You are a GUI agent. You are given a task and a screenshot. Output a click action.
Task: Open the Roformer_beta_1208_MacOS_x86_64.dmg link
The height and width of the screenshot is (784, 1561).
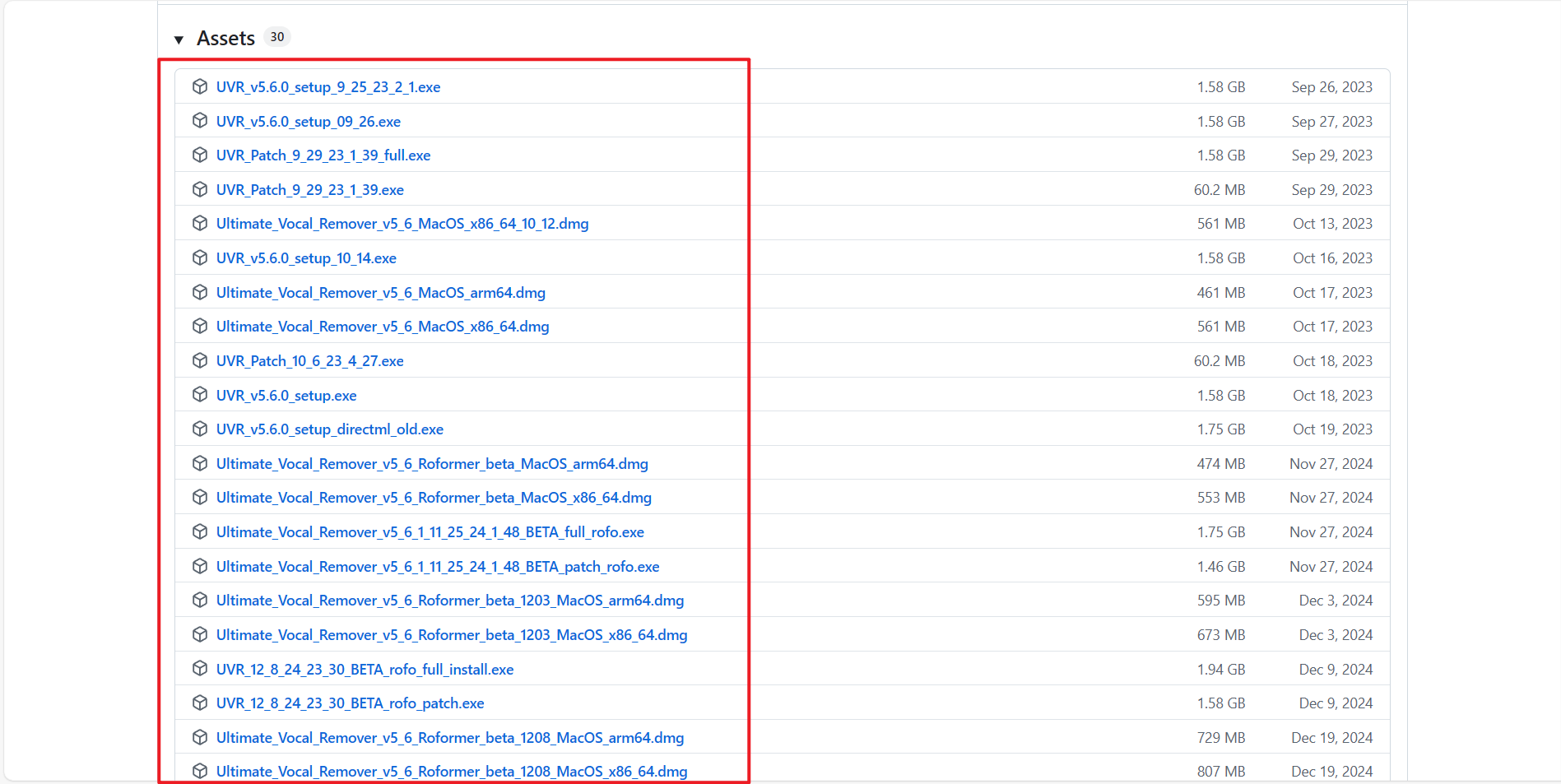(x=452, y=772)
